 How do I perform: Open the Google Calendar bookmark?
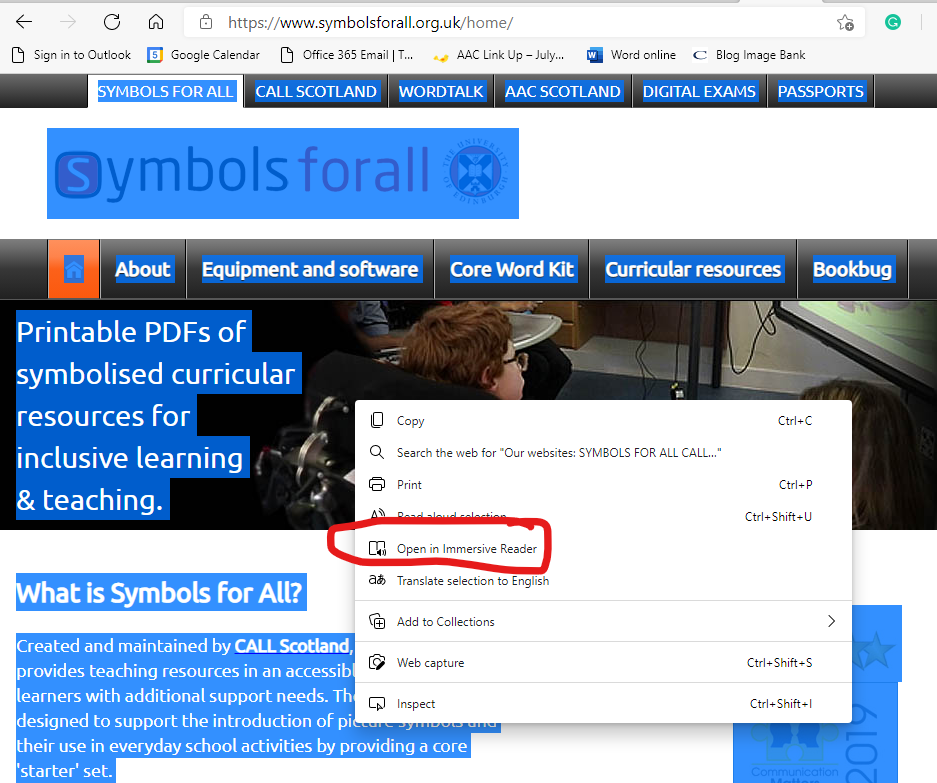(x=204, y=55)
